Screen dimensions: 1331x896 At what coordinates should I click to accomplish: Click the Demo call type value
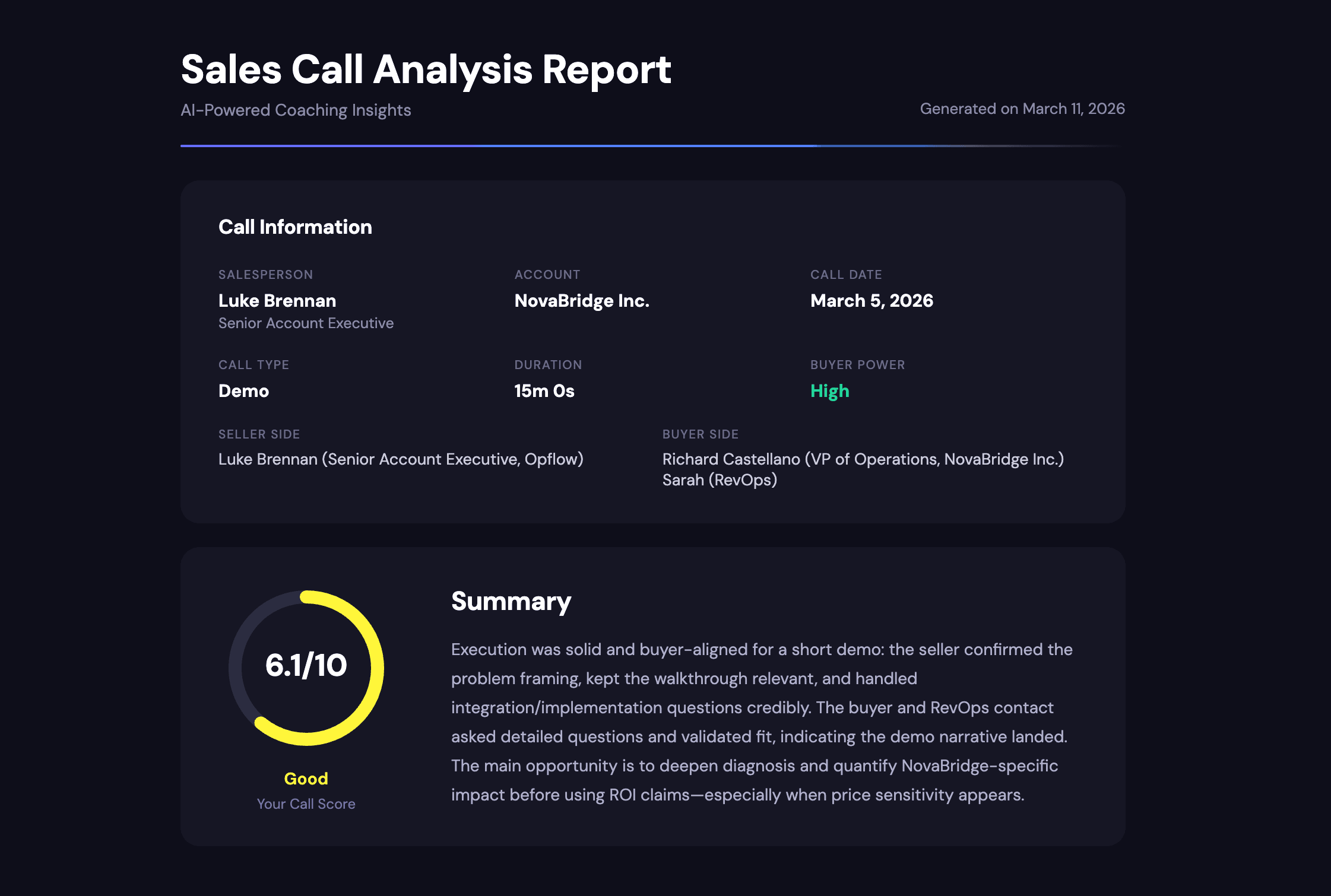click(x=243, y=391)
